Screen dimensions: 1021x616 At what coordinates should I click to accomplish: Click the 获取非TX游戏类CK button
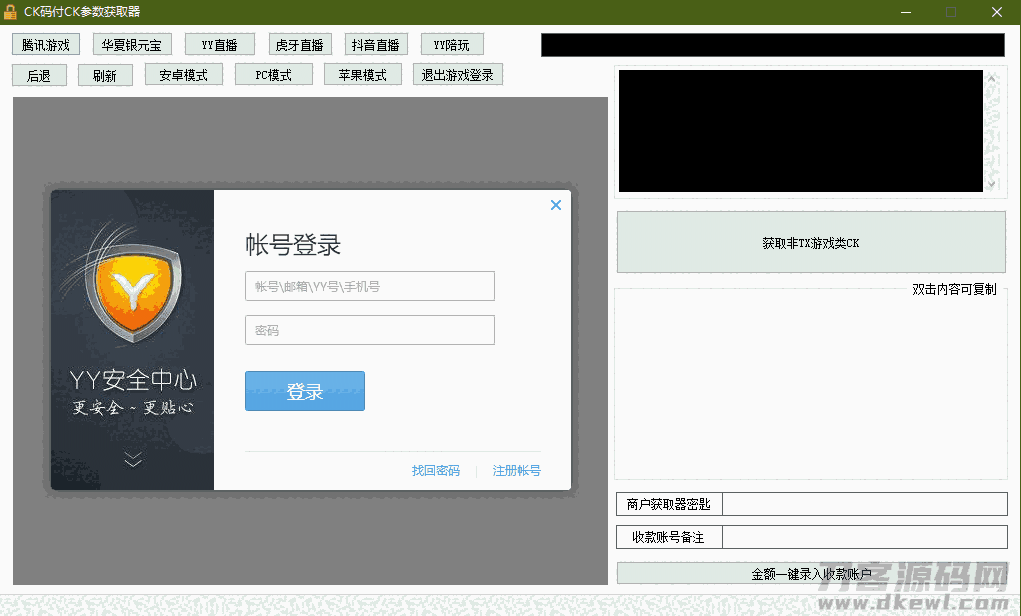tap(811, 242)
